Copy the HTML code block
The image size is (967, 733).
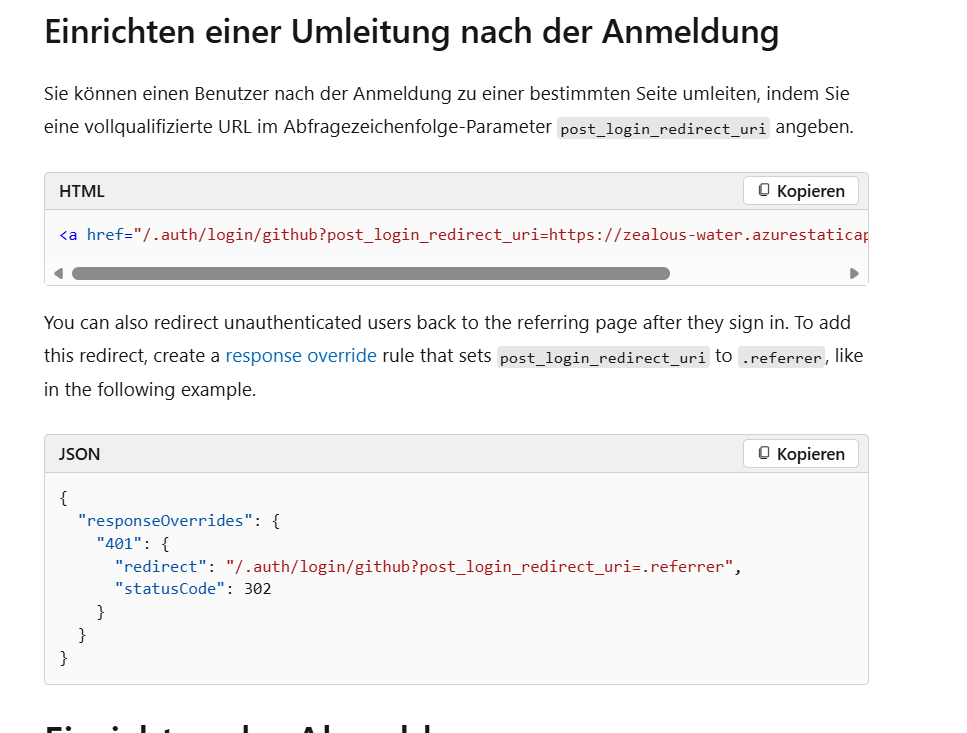(x=800, y=191)
